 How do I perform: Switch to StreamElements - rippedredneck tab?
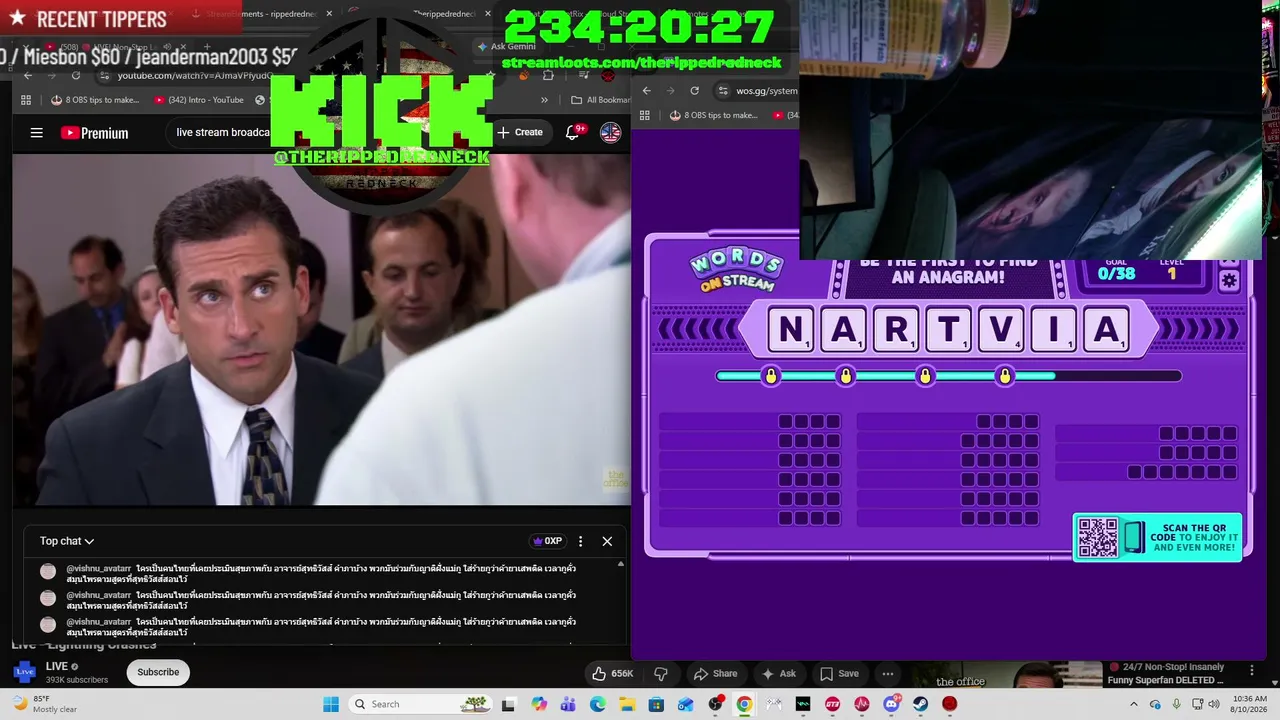(262, 14)
